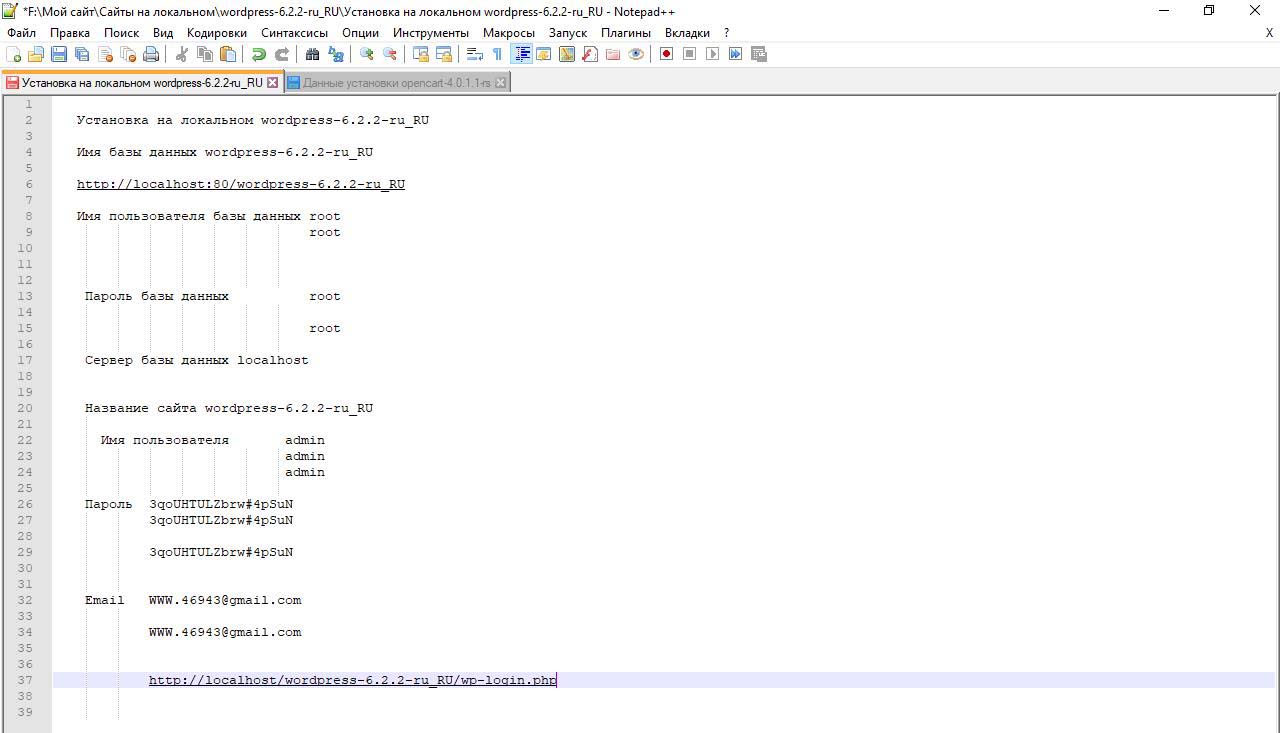This screenshot has width=1280, height=733.
Task: Start macro recording with red circle icon
Action: 666,54
